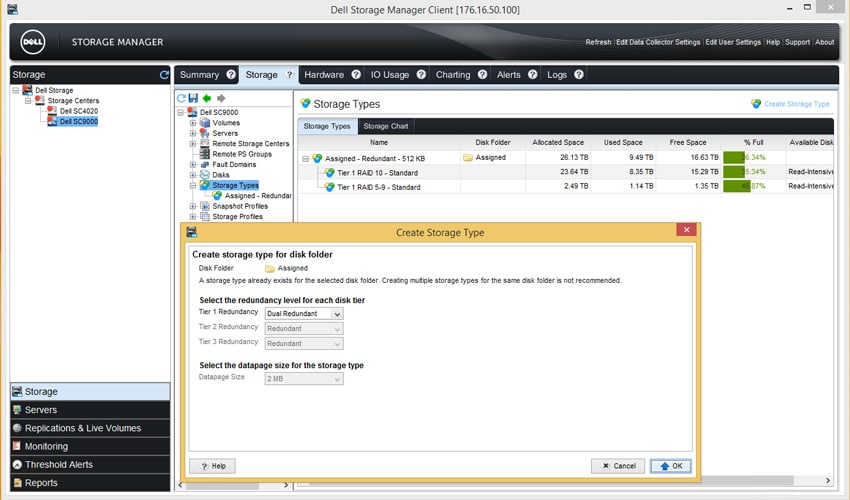Image resolution: width=850 pixels, height=500 pixels.
Task: Click the gray forward arrow icon
Action: (x=221, y=98)
